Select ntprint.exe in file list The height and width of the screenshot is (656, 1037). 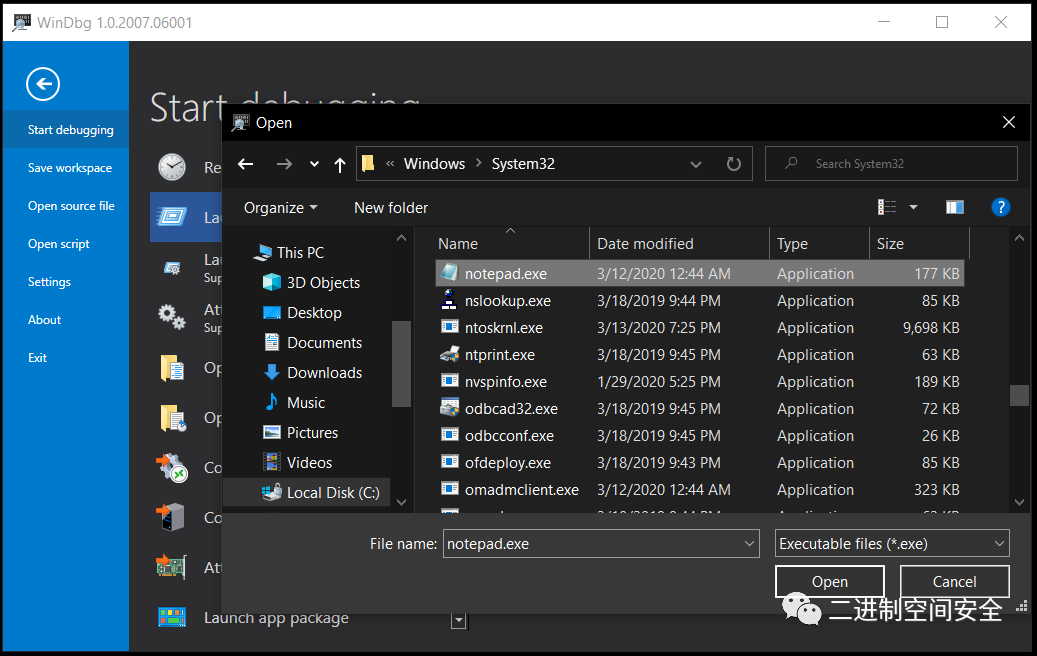coord(700,355)
